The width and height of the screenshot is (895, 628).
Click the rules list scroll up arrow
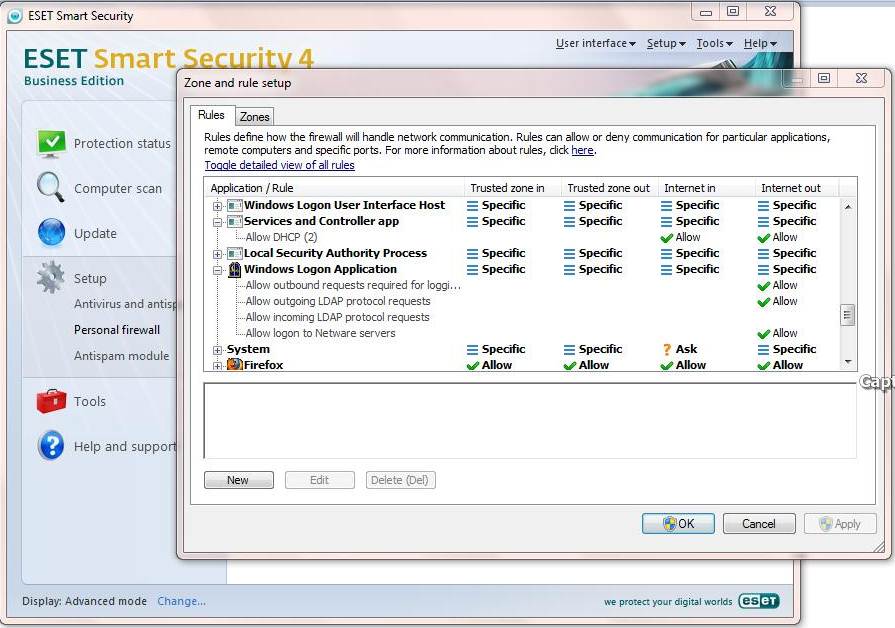[848, 207]
